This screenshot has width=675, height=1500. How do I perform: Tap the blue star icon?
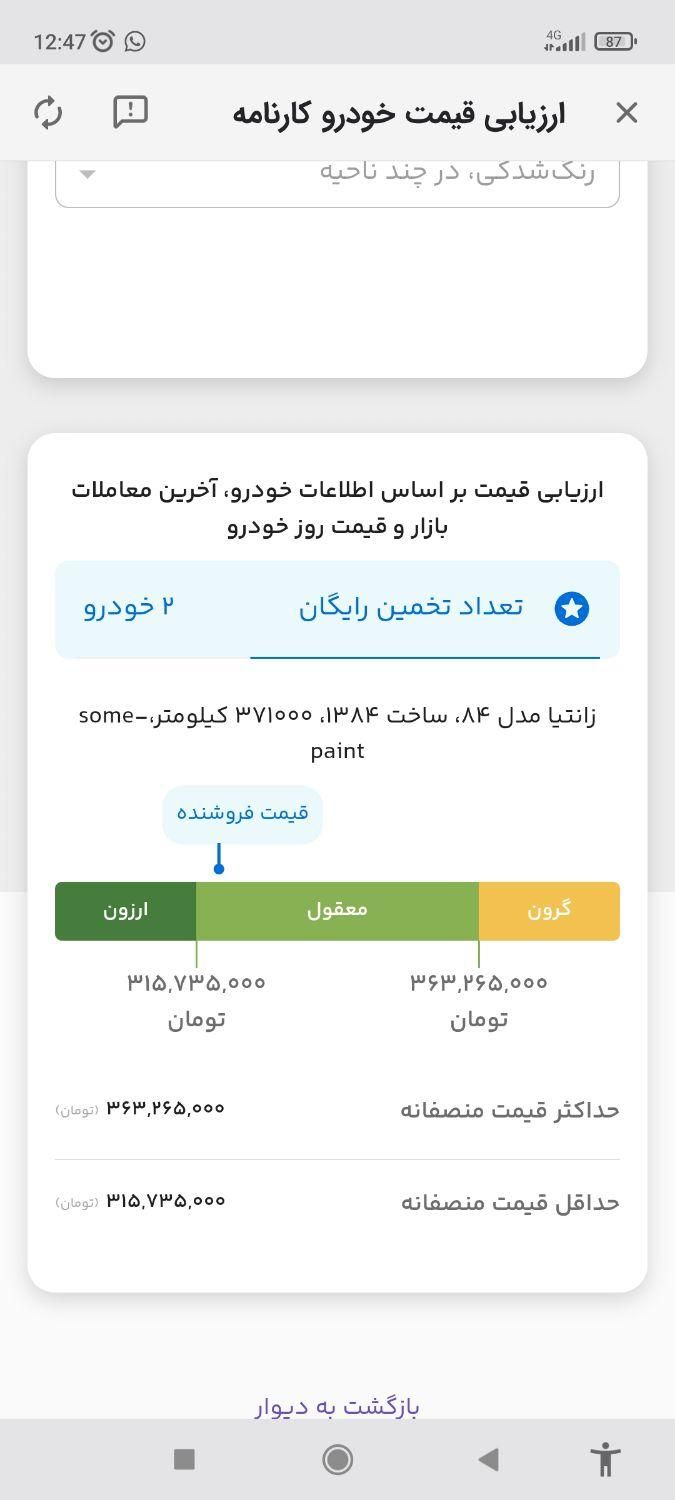pyautogui.click(x=572, y=608)
